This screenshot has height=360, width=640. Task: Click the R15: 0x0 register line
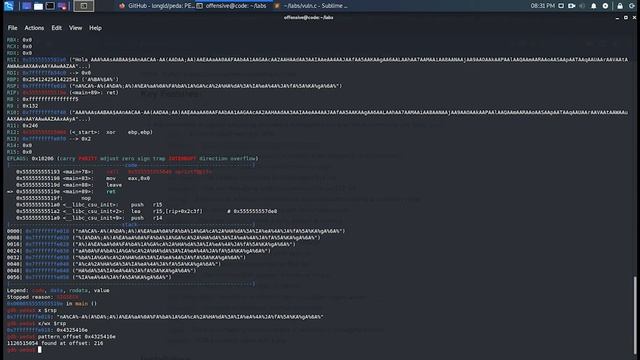19,151
